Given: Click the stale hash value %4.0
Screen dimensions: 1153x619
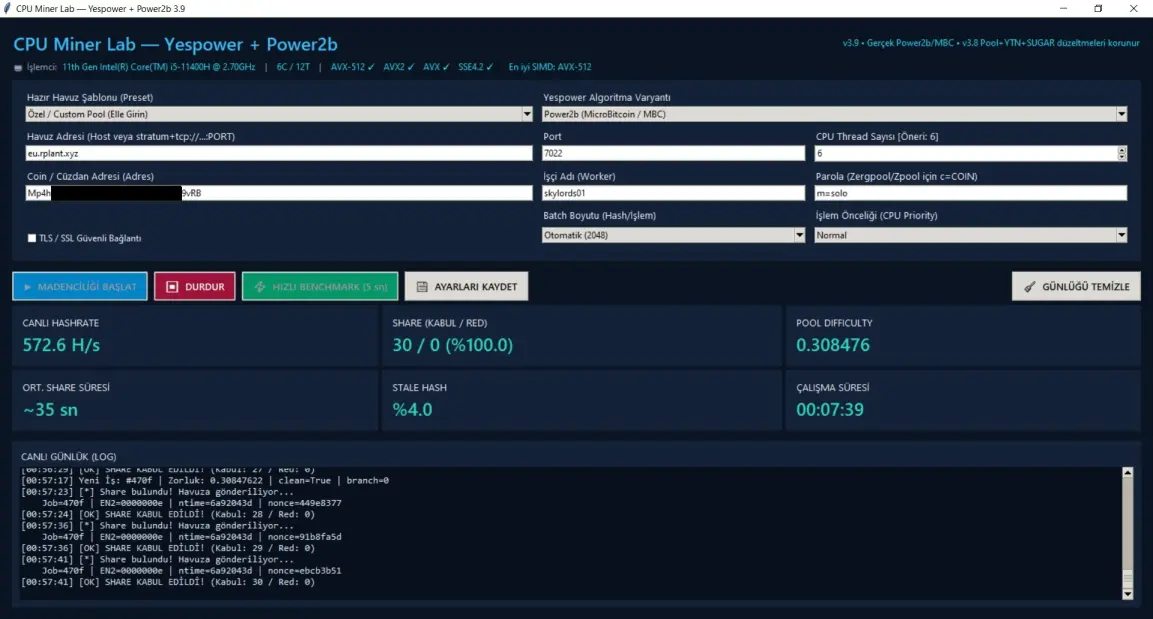Looking at the screenshot, I should [412, 409].
